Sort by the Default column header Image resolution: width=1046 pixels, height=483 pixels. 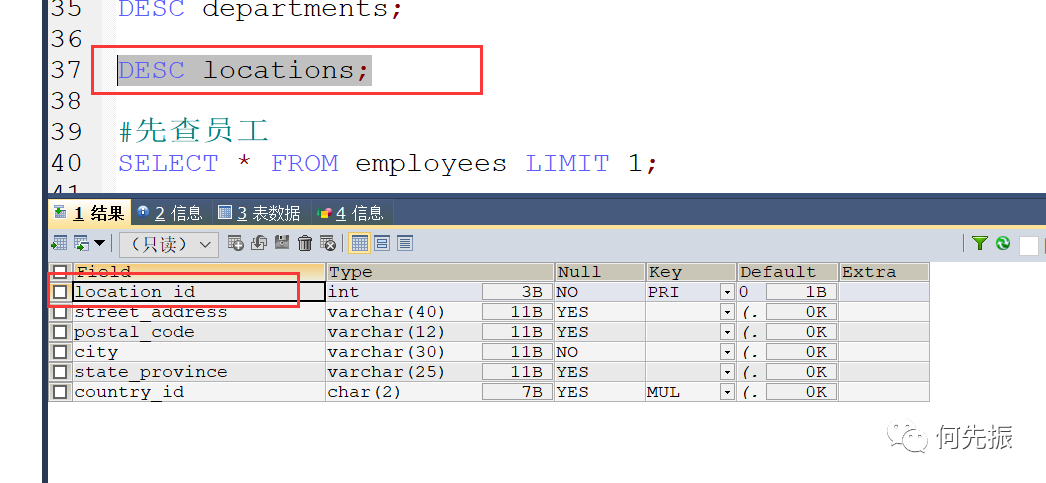point(787,272)
